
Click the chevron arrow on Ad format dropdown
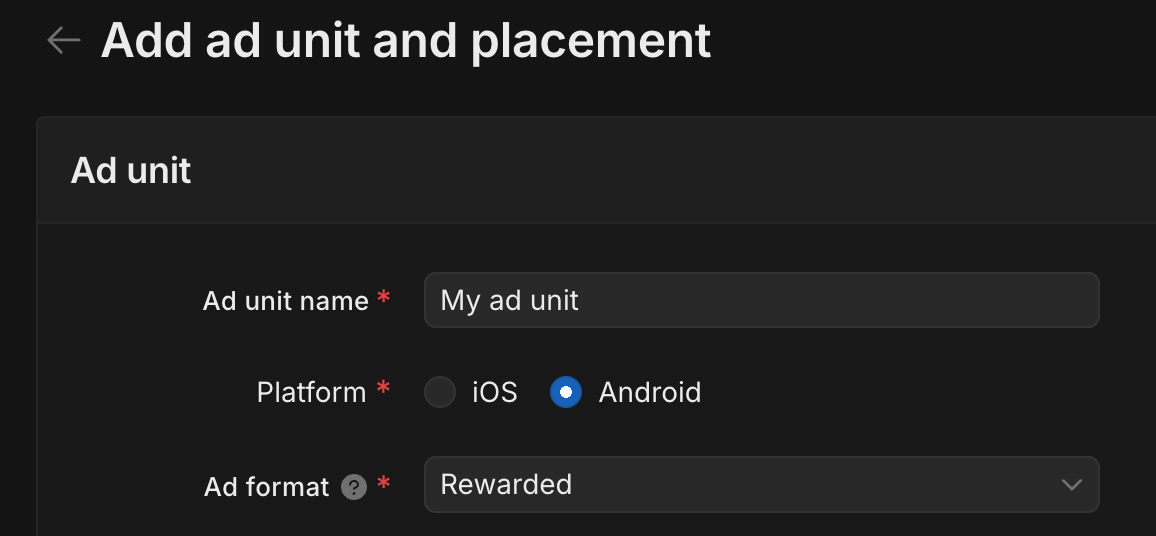1071,485
